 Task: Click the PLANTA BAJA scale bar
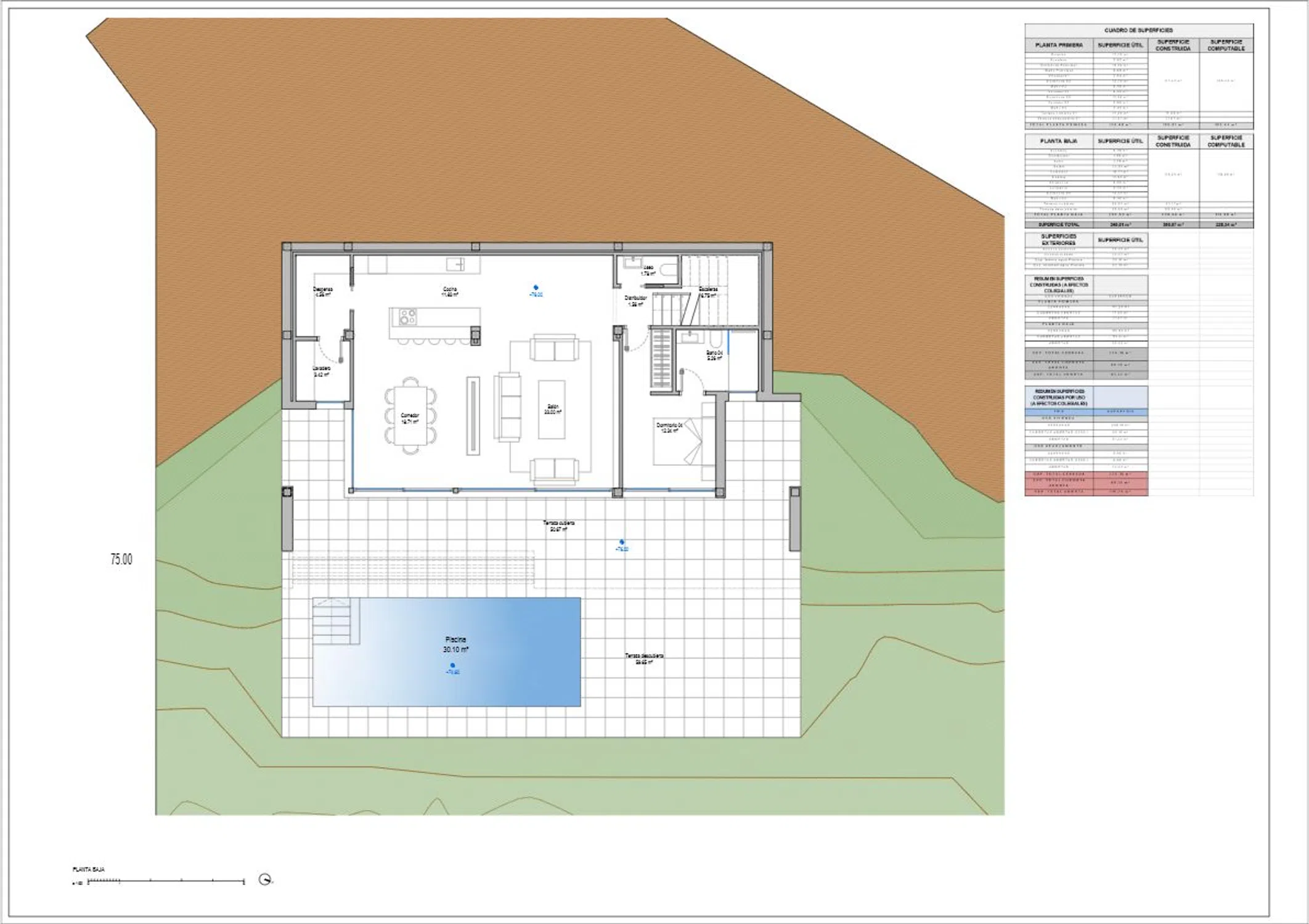pyautogui.click(x=166, y=882)
